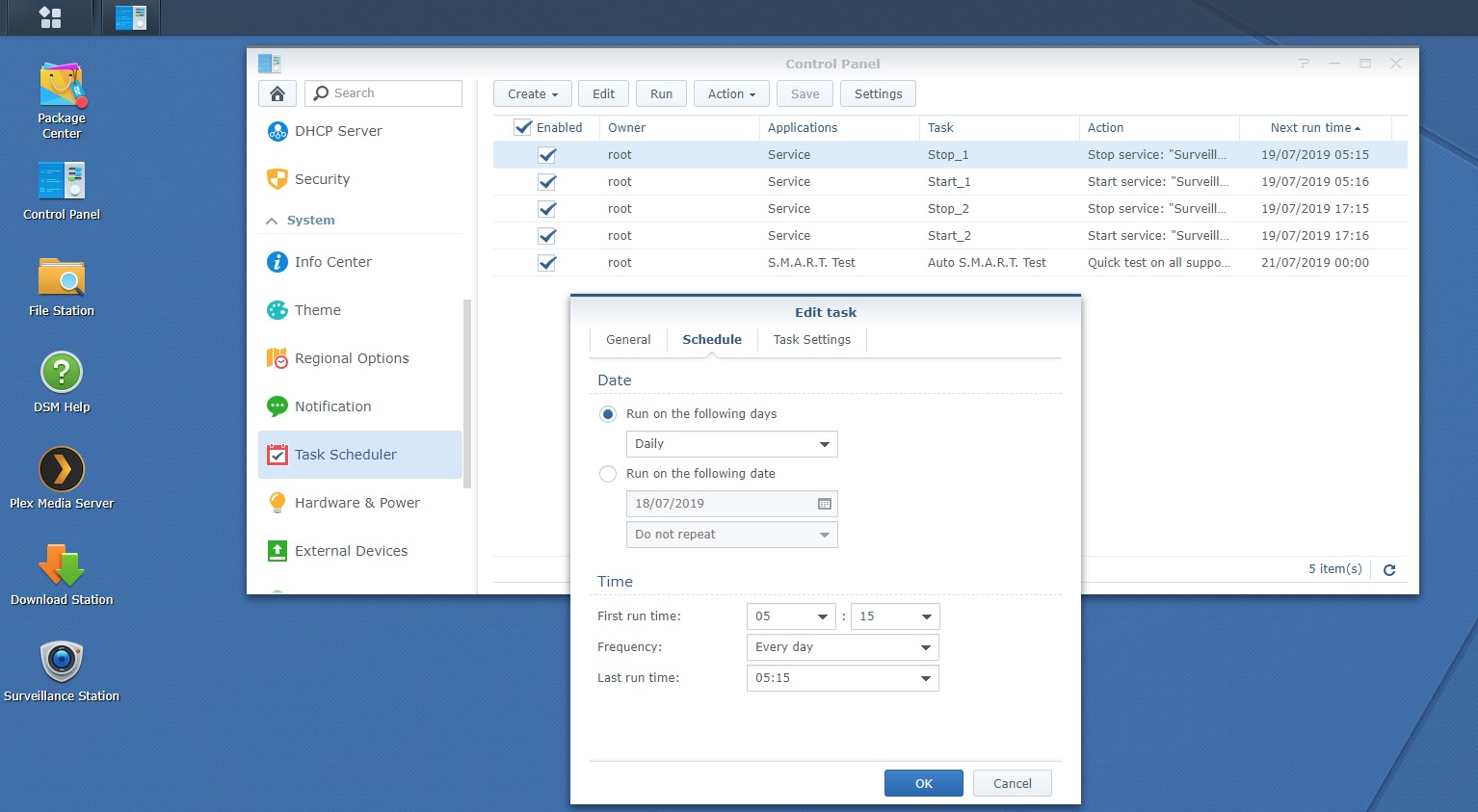Click the date field 18/07/2019
Viewport: 1478px width, 812px height.
pyautogui.click(x=732, y=504)
